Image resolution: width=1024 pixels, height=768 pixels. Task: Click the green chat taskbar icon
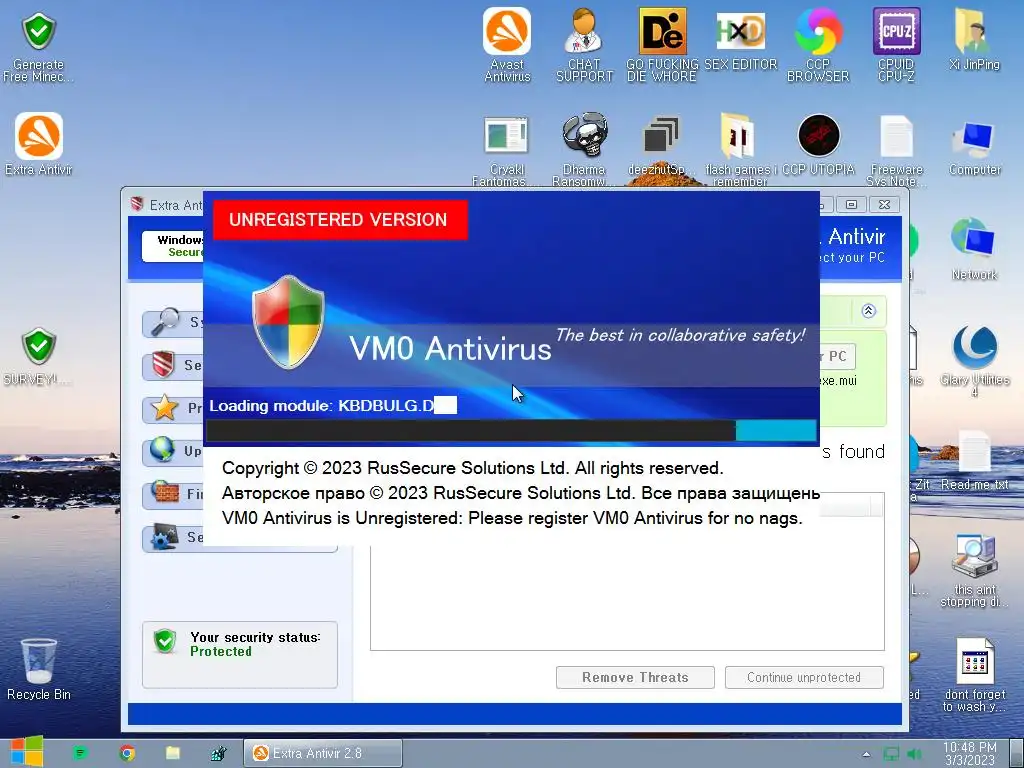click(x=80, y=753)
